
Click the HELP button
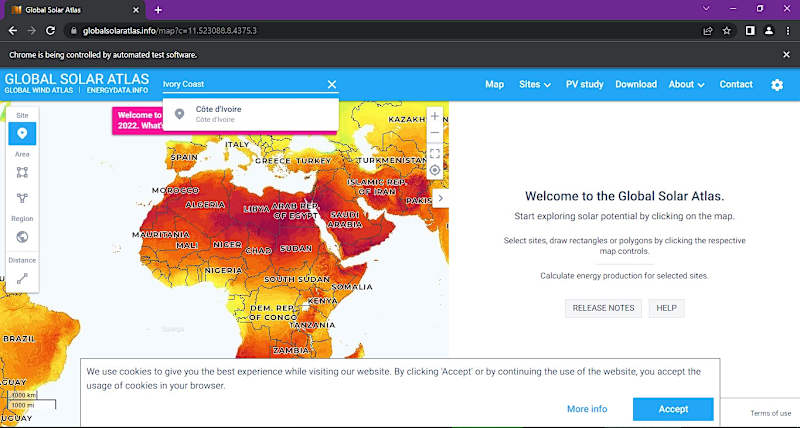pyautogui.click(x=666, y=308)
